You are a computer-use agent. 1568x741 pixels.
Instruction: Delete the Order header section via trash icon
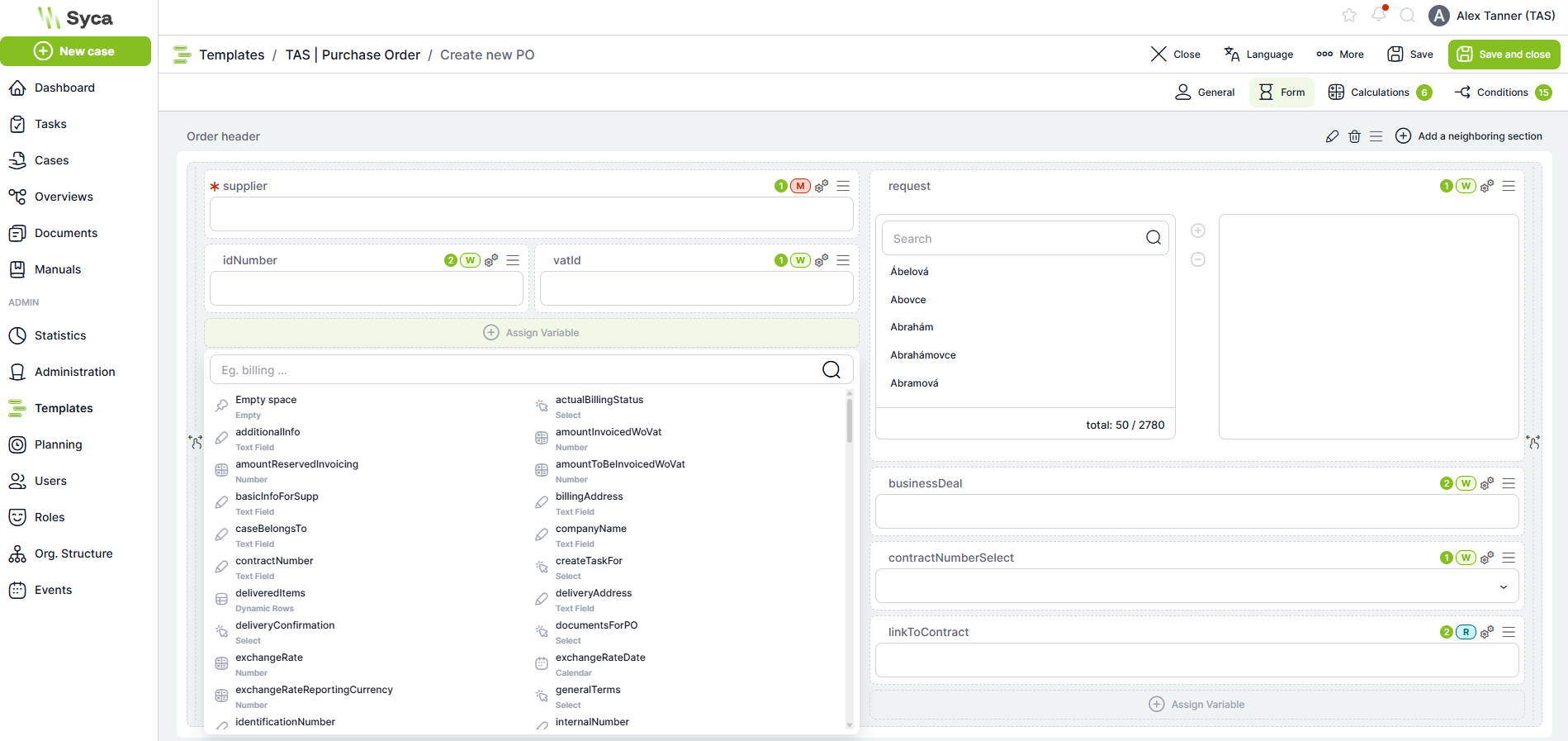[1354, 136]
